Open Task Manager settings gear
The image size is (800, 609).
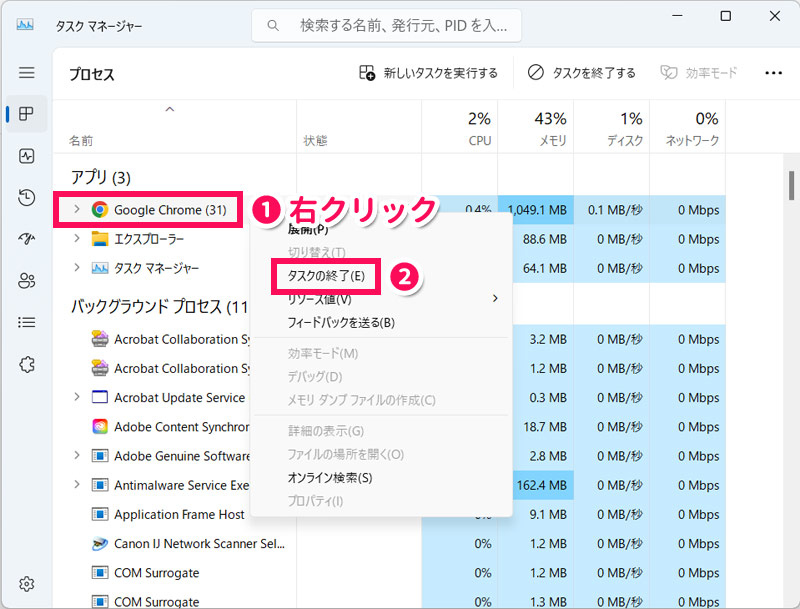pos(27,584)
